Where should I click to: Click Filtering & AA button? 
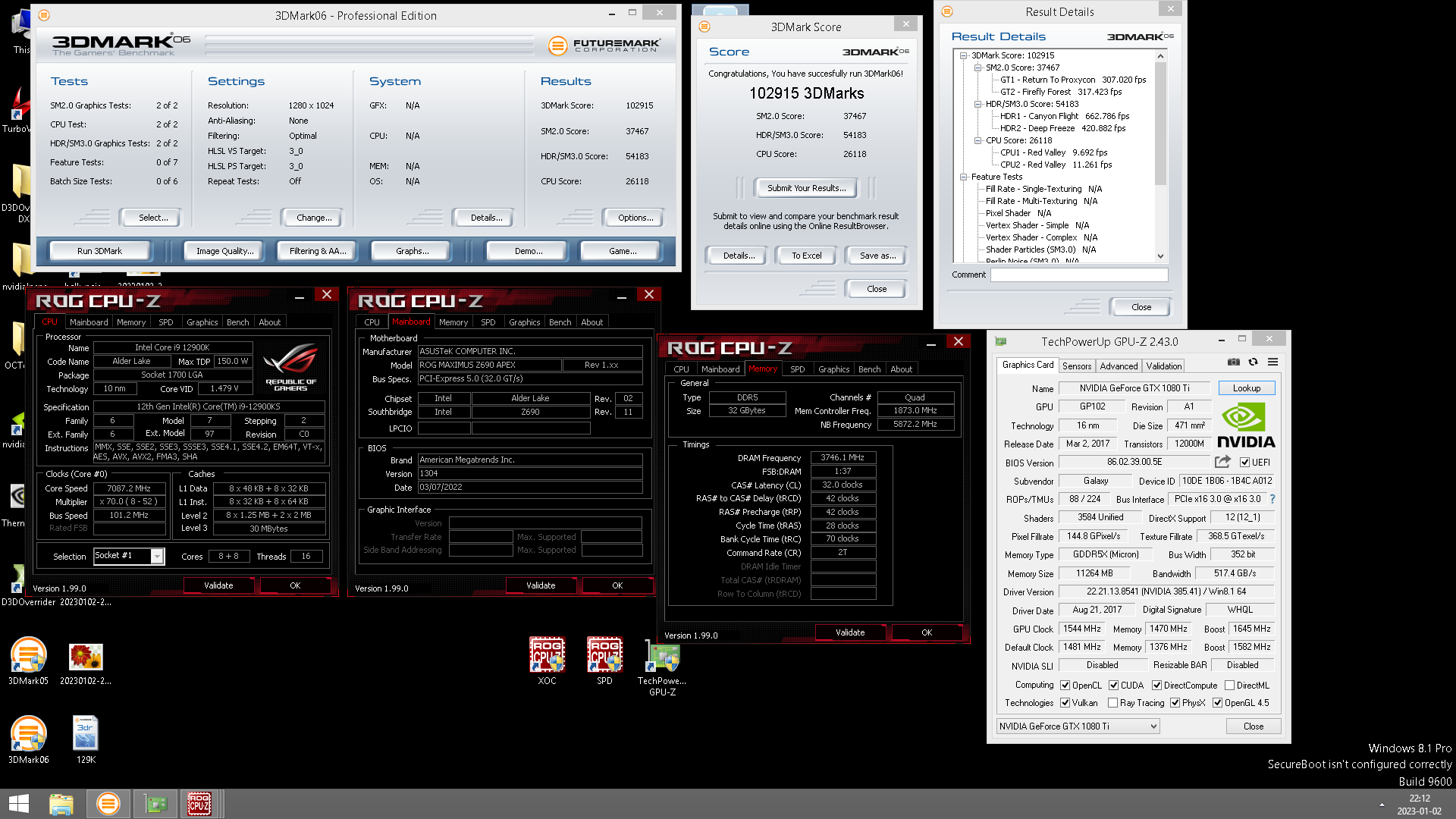pyautogui.click(x=318, y=251)
